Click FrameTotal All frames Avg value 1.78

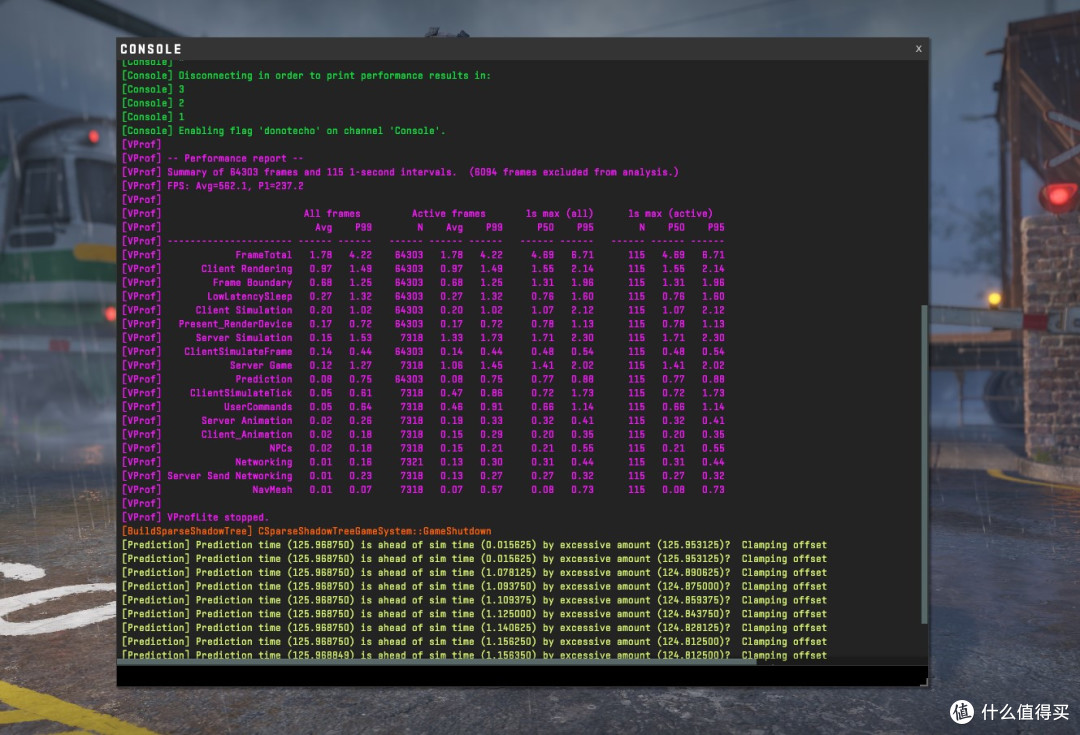(x=321, y=255)
